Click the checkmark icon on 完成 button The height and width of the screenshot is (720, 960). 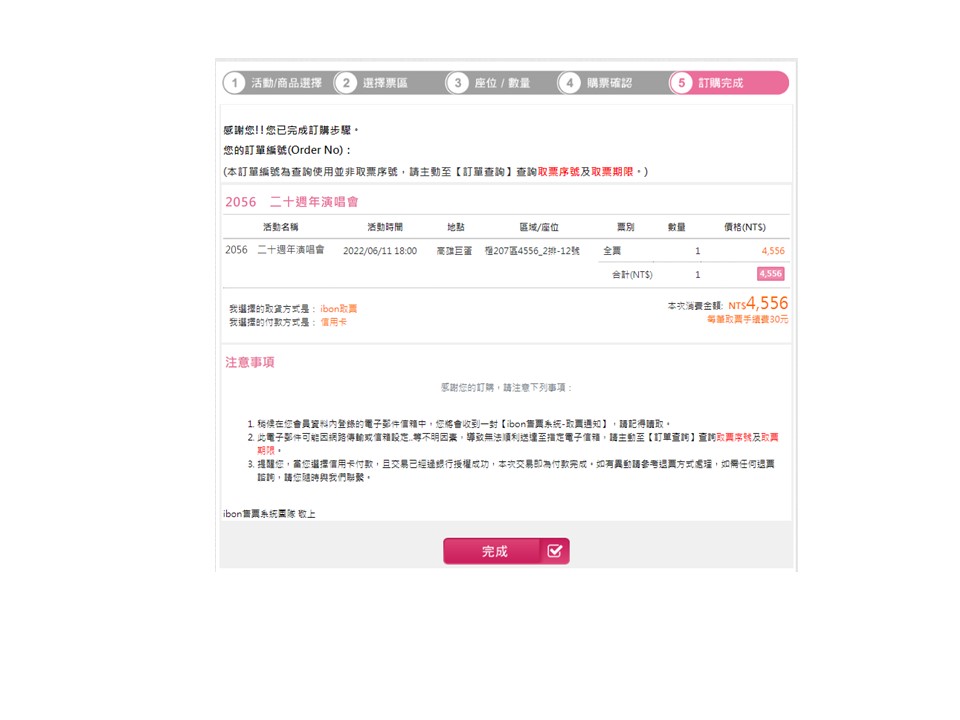(x=555, y=551)
